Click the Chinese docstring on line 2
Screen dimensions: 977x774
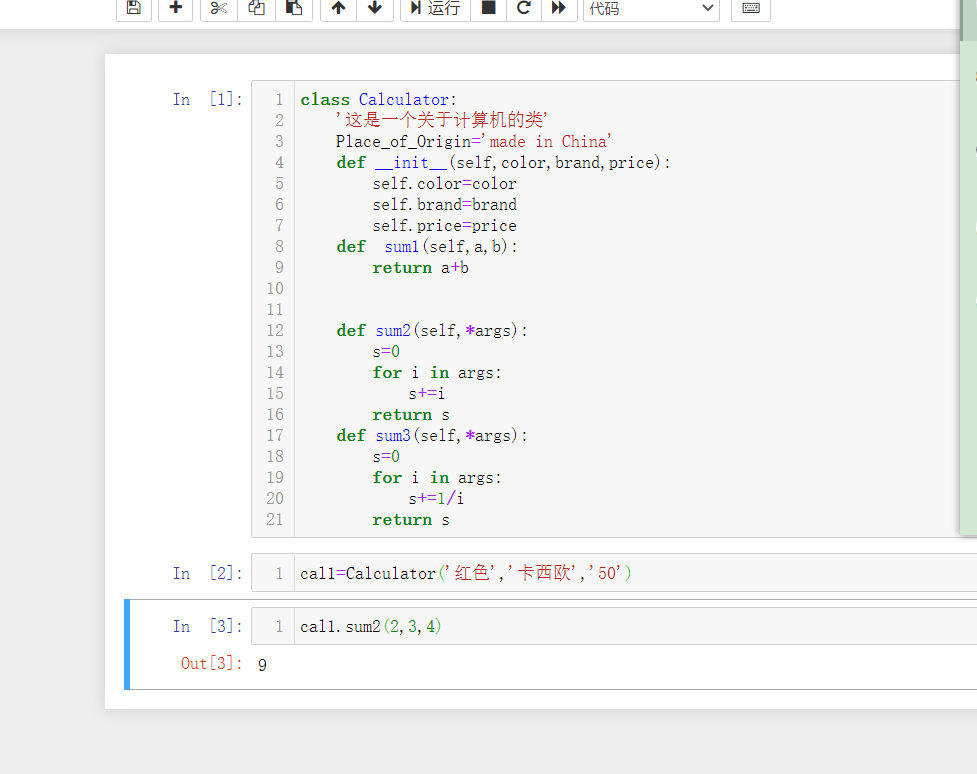(442, 120)
